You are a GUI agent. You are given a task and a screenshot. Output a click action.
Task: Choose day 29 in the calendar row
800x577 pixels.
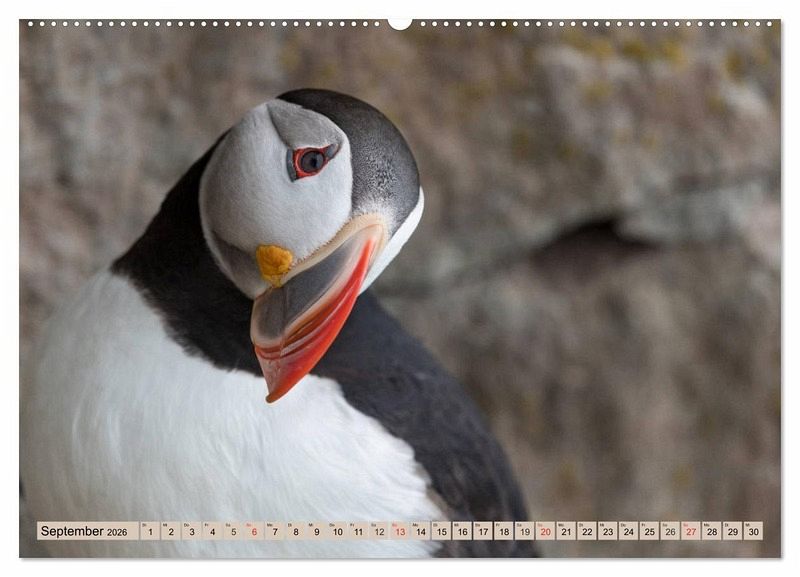(x=733, y=531)
